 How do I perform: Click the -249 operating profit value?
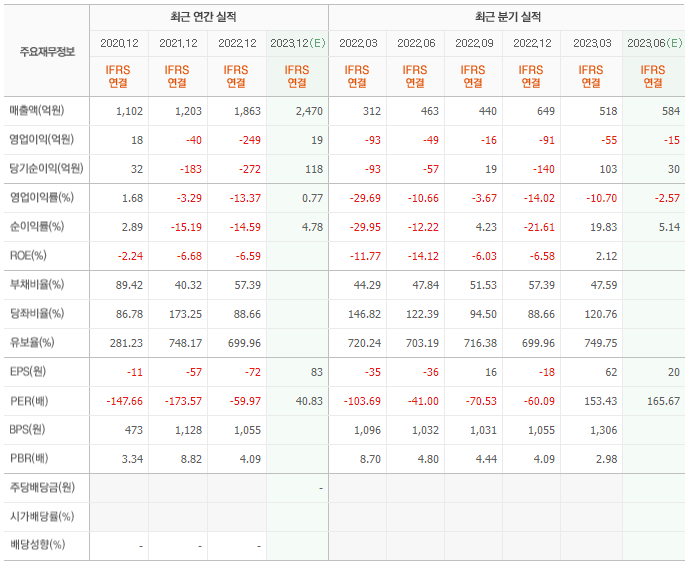(x=250, y=140)
